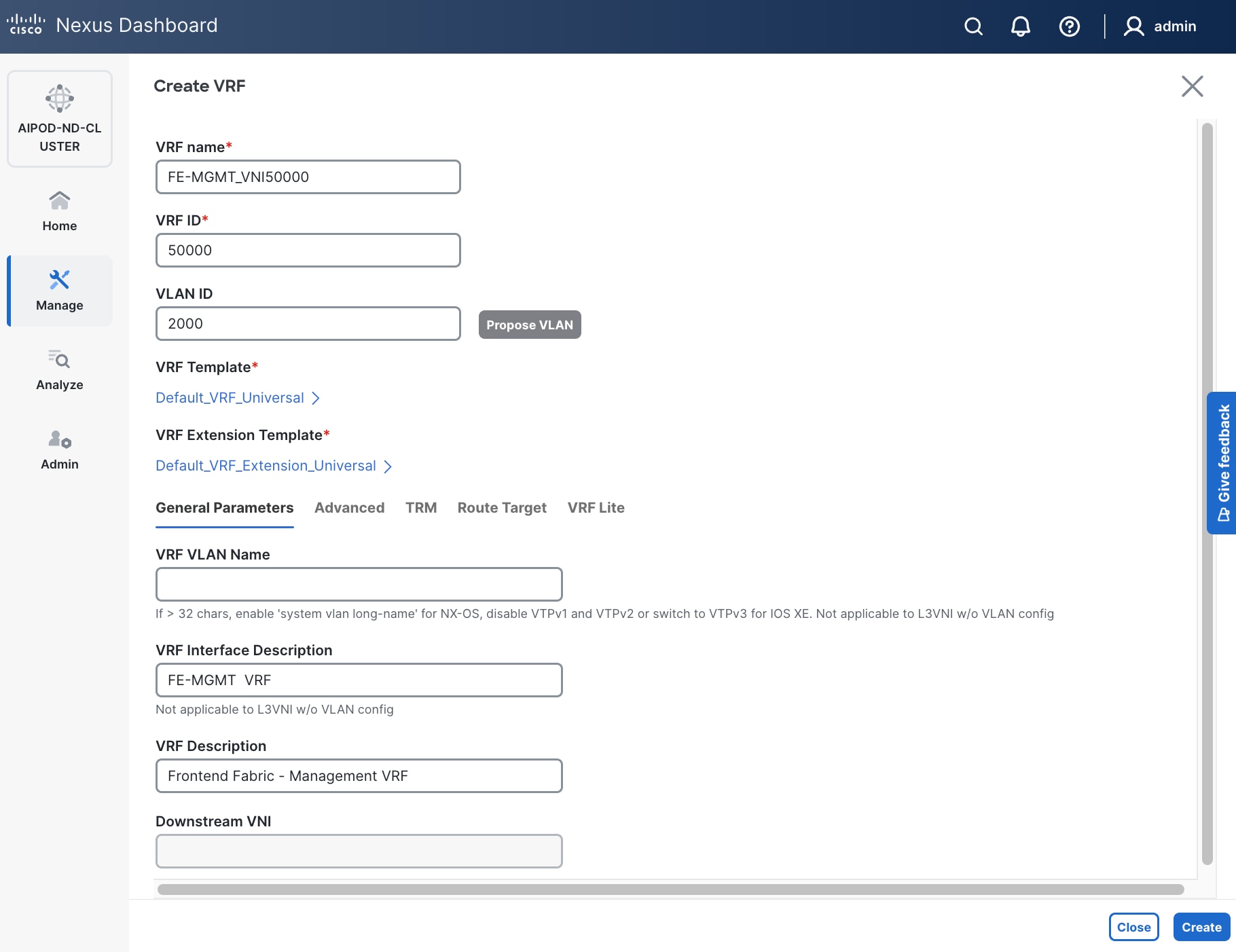Dismiss the Create VRF dialog with X
This screenshot has width=1236, height=952.
(x=1193, y=86)
